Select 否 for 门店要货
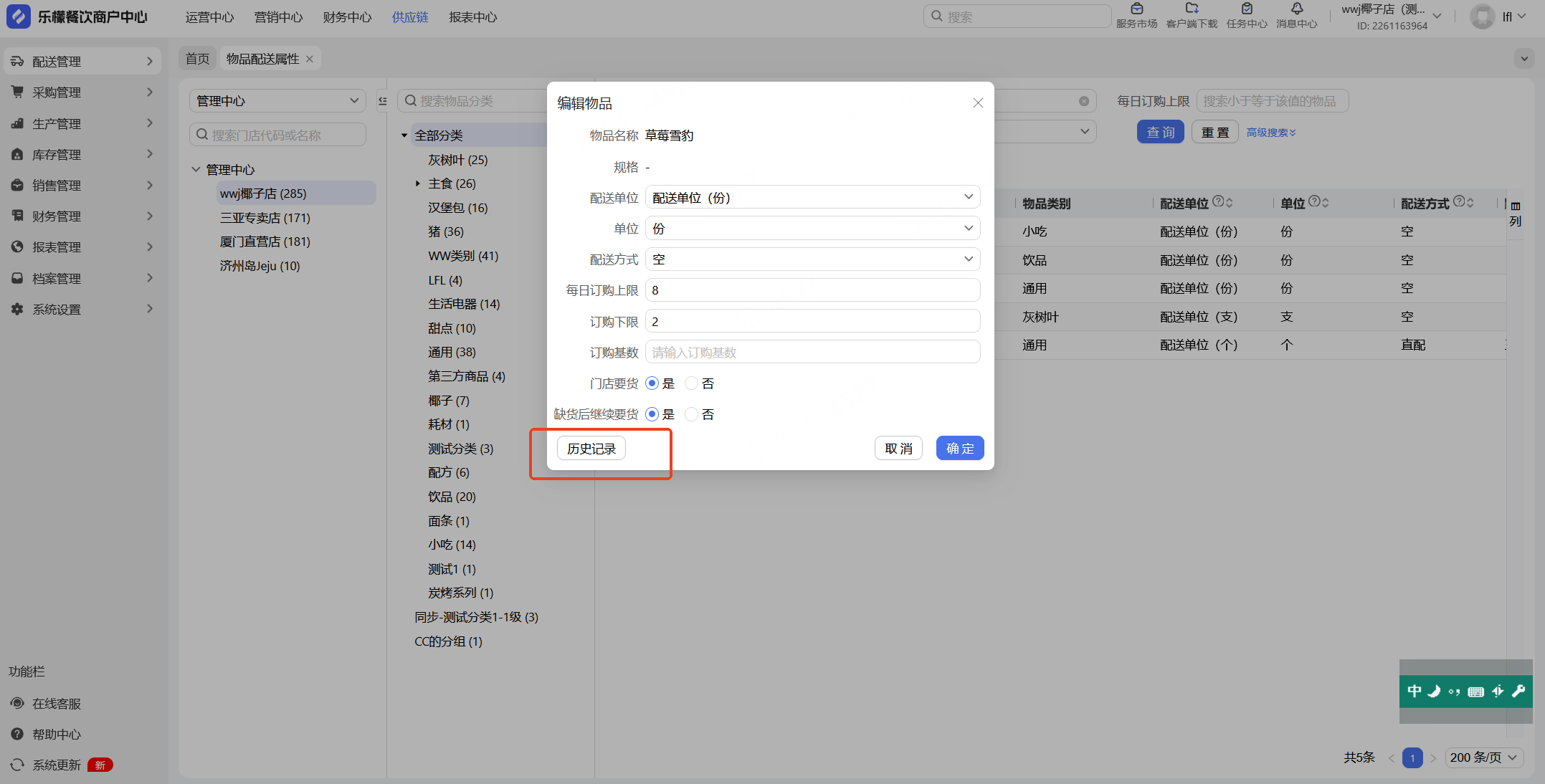Viewport: 1545px width, 784px height. pyautogui.click(x=692, y=383)
